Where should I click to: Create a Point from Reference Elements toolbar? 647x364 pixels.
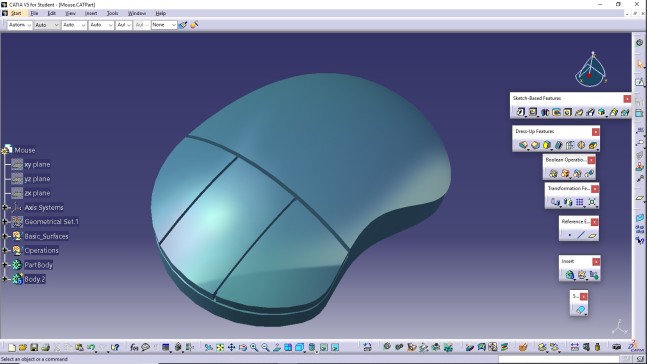pyautogui.click(x=569, y=235)
